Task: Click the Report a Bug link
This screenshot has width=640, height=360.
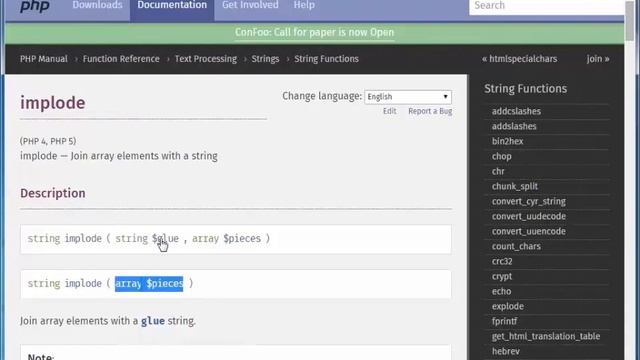Action: tap(430, 111)
